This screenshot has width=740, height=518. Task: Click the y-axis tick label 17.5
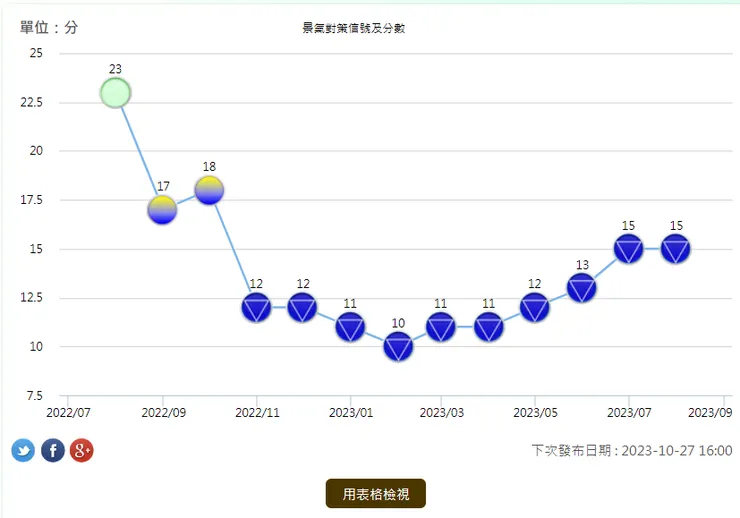pos(32,200)
